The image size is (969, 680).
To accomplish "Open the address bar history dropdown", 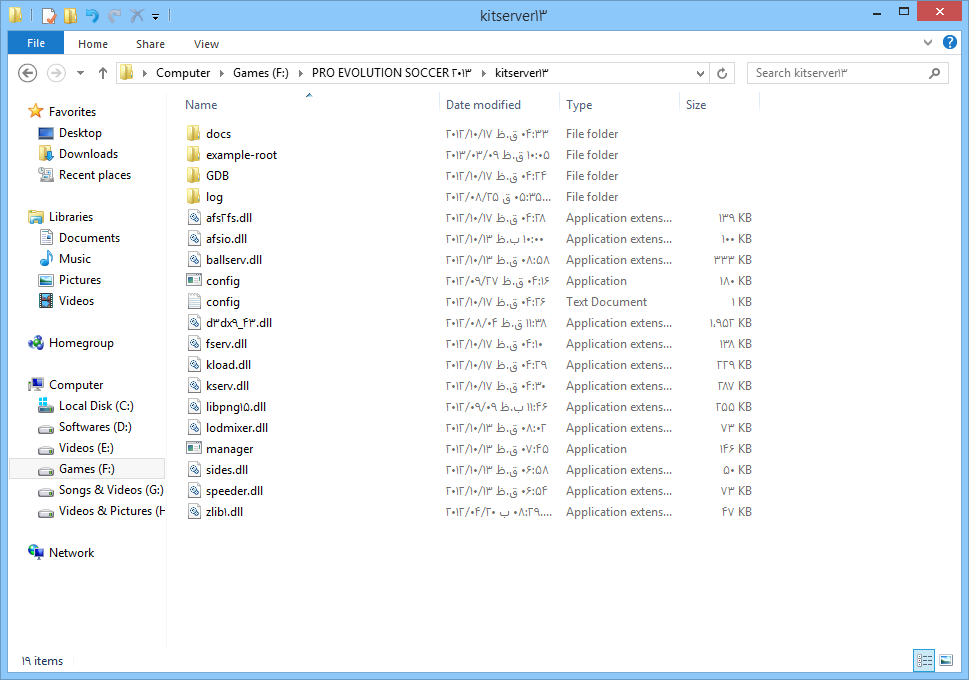I will 700,73.
